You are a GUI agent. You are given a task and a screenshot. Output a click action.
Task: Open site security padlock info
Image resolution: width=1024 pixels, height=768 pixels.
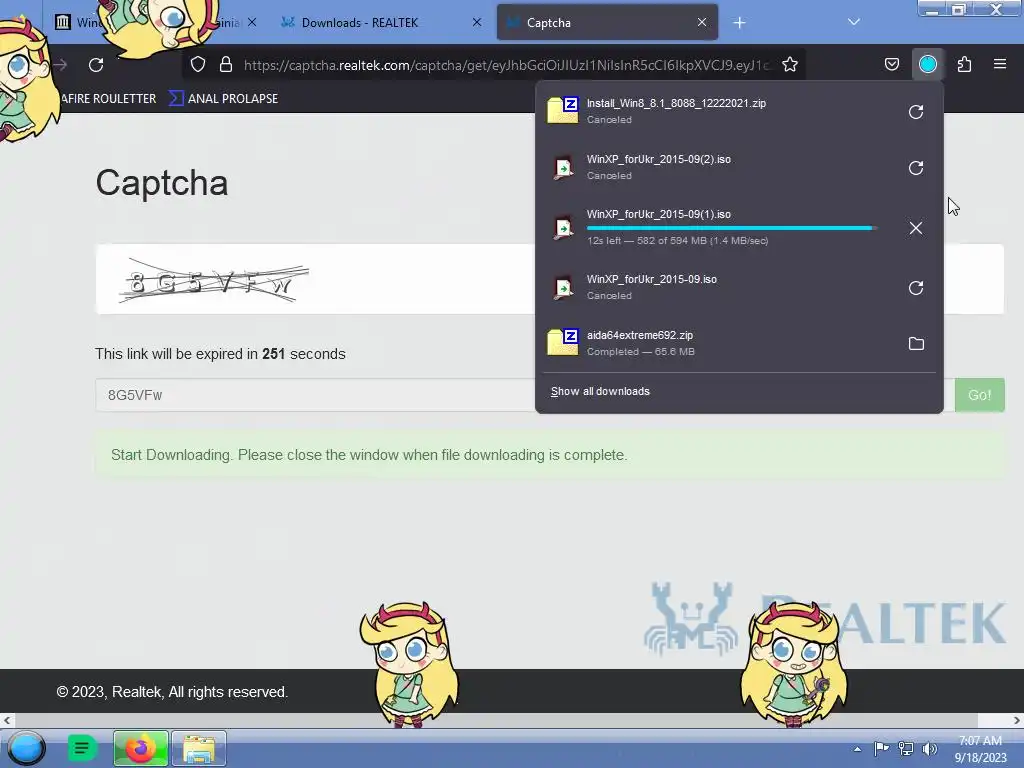click(226, 64)
